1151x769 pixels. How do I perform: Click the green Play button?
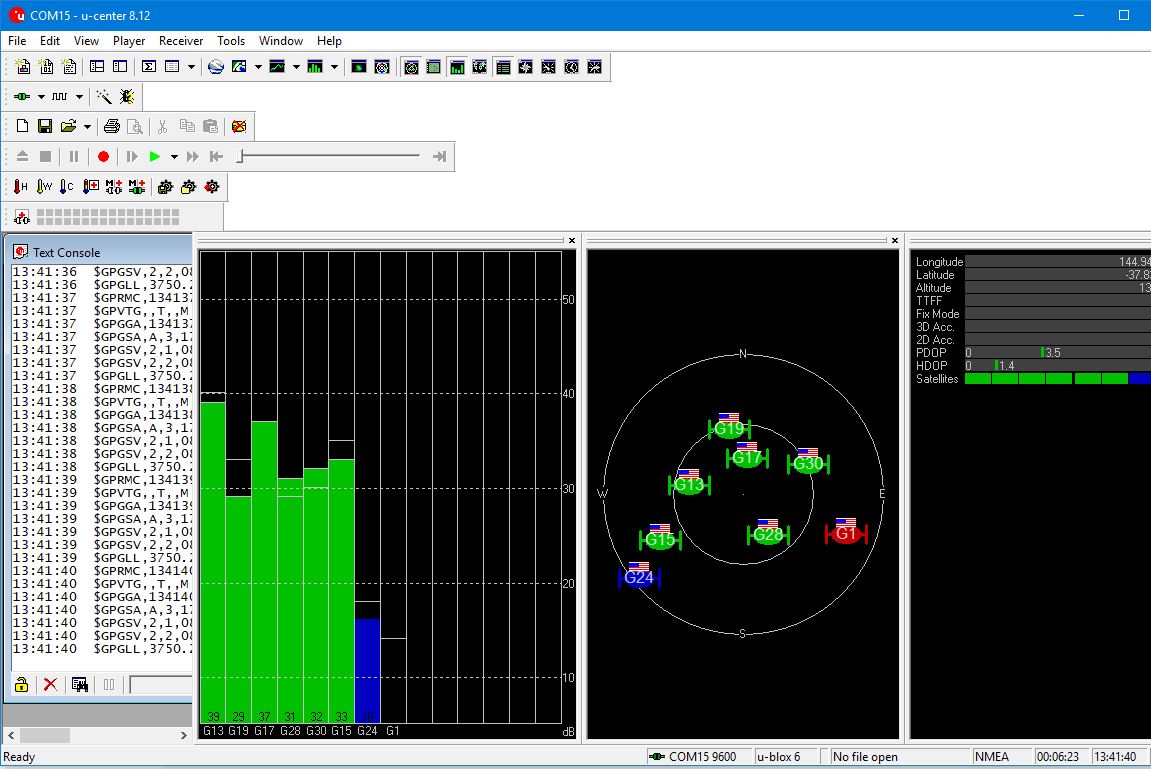coord(154,156)
